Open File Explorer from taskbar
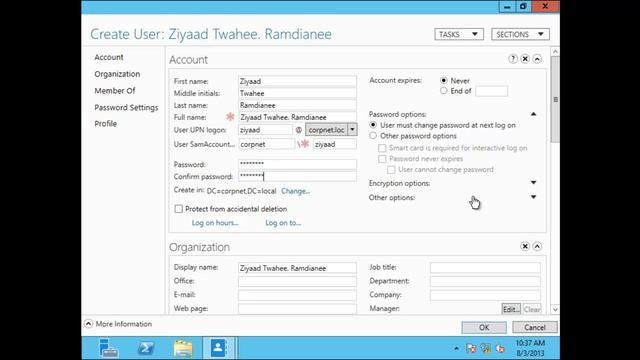The image size is (640, 360). (183, 348)
